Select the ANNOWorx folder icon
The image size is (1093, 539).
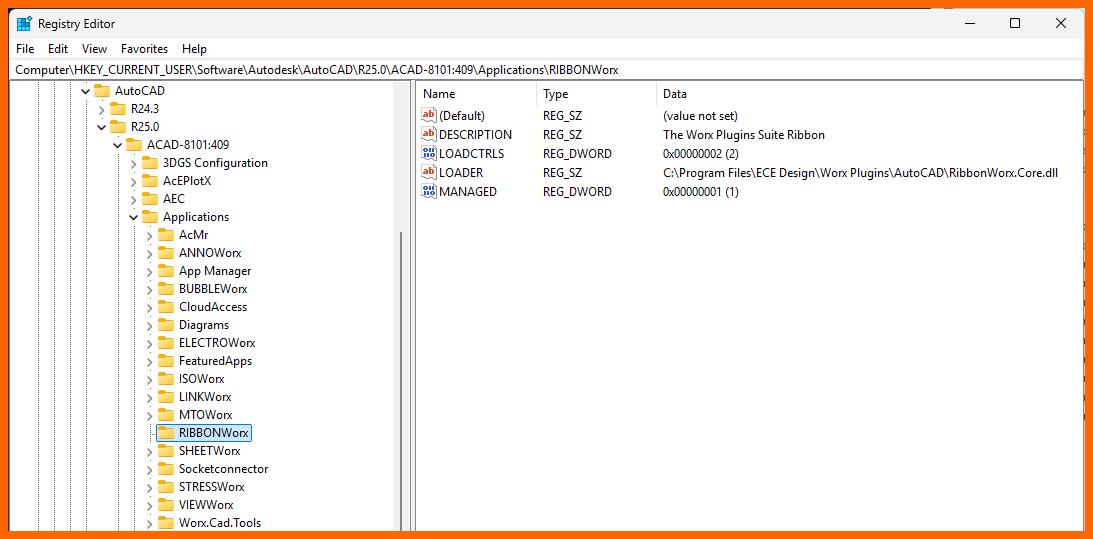point(166,253)
